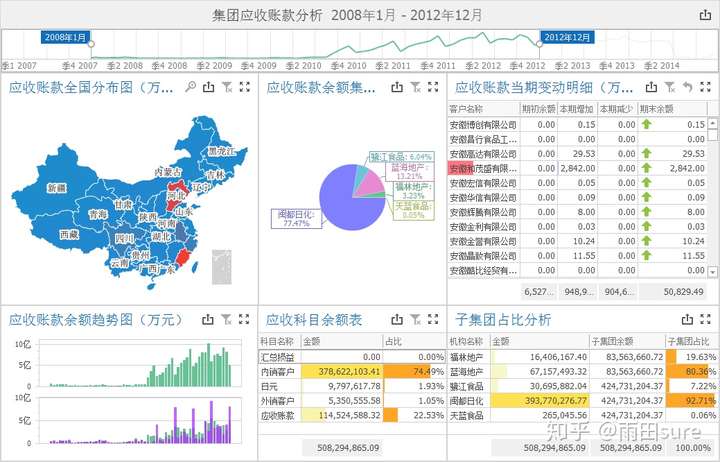Export the 应收账款全国分布图 map panel
This screenshot has width=720, height=462.
click(x=208, y=86)
